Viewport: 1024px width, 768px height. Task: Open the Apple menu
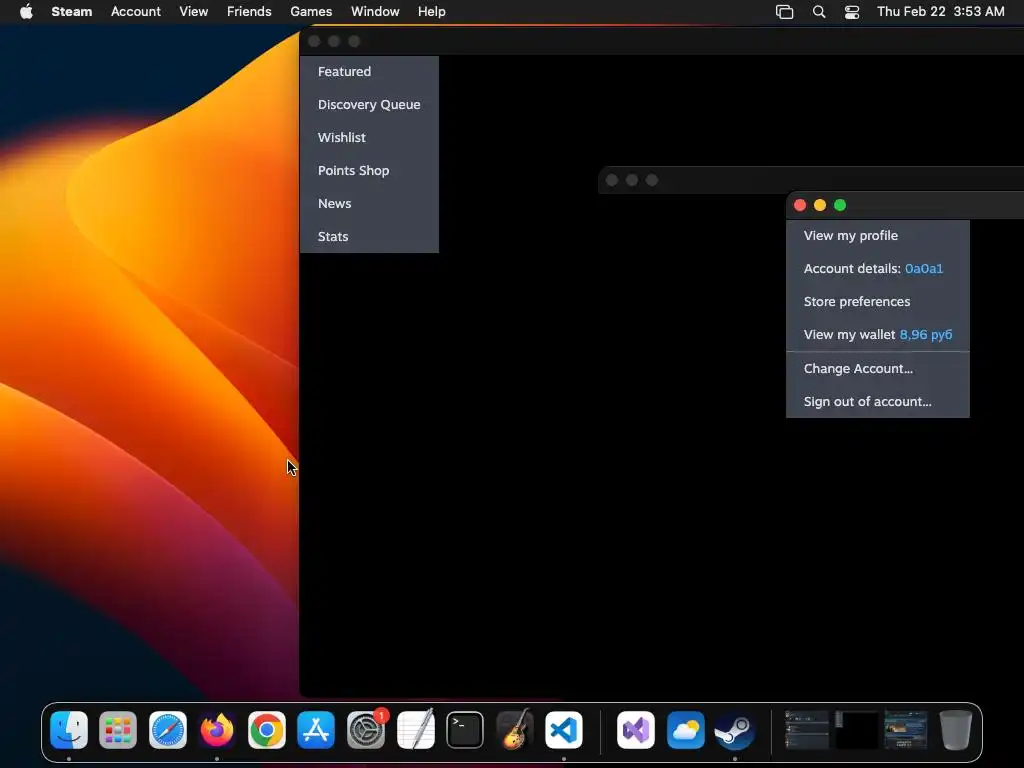coord(26,11)
